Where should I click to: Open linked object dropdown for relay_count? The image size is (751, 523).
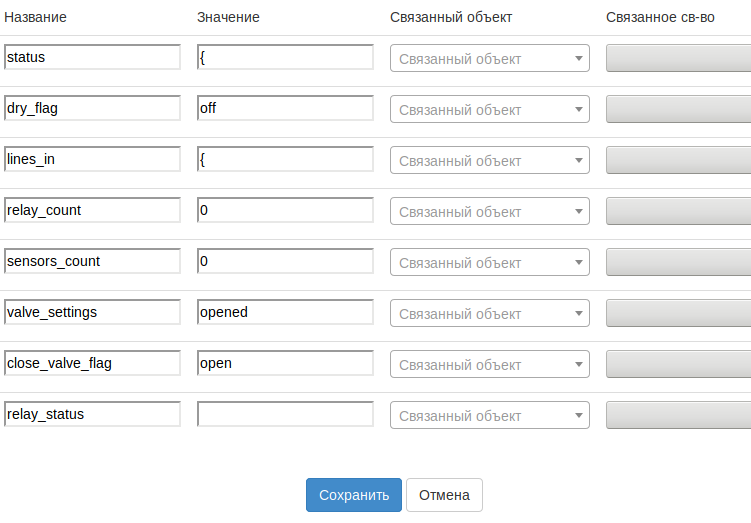[x=489, y=212]
